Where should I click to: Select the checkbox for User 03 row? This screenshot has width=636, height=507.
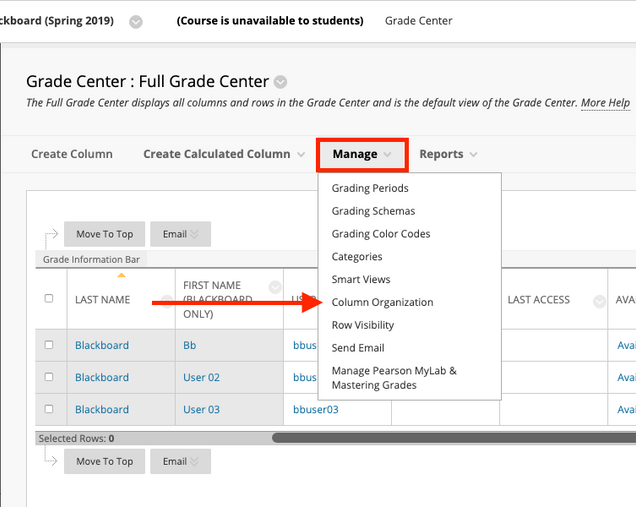point(50,409)
